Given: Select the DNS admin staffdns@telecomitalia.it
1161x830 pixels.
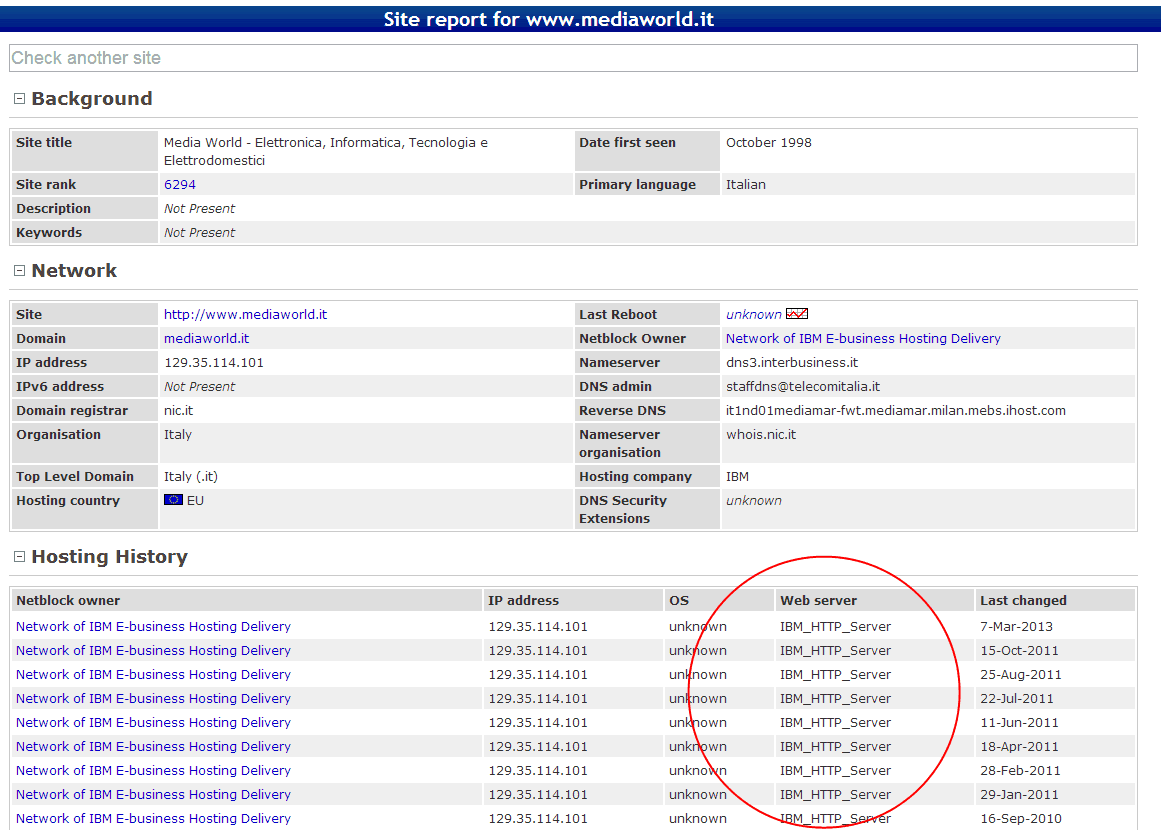Looking at the screenshot, I should [x=803, y=386].
